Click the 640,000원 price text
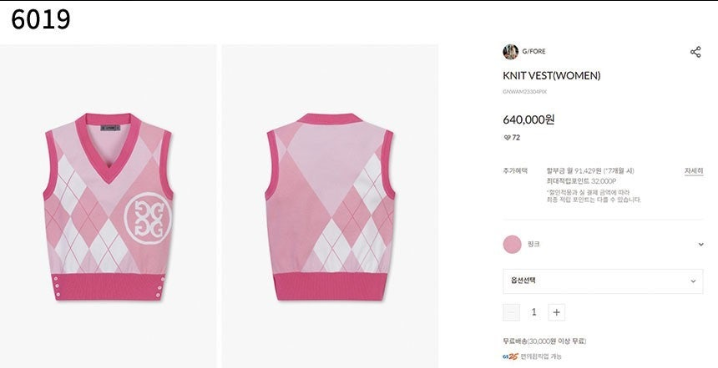Image resolution: width=718 pixels, height=368 pixels. 529,119
